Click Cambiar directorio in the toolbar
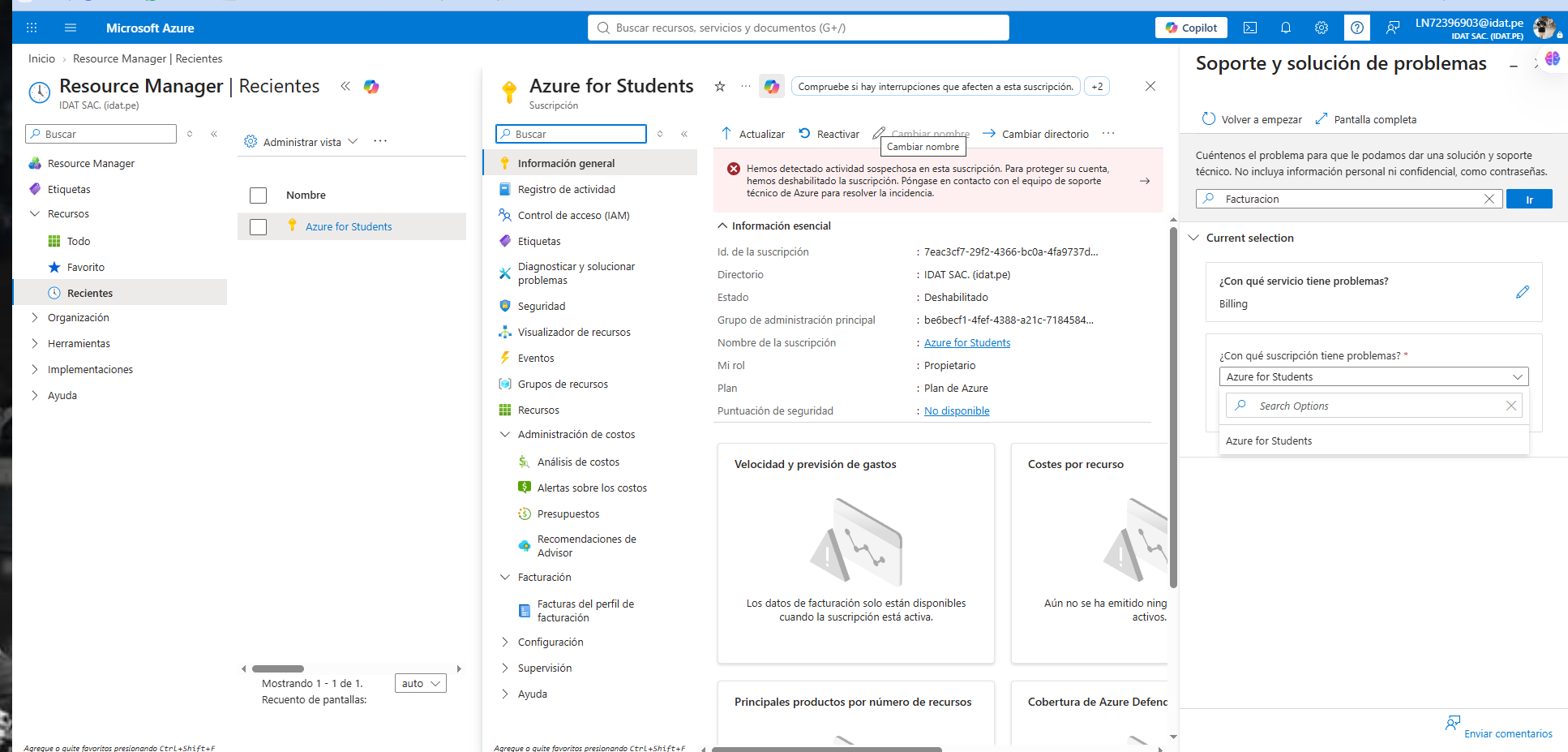 [1036, 134]
